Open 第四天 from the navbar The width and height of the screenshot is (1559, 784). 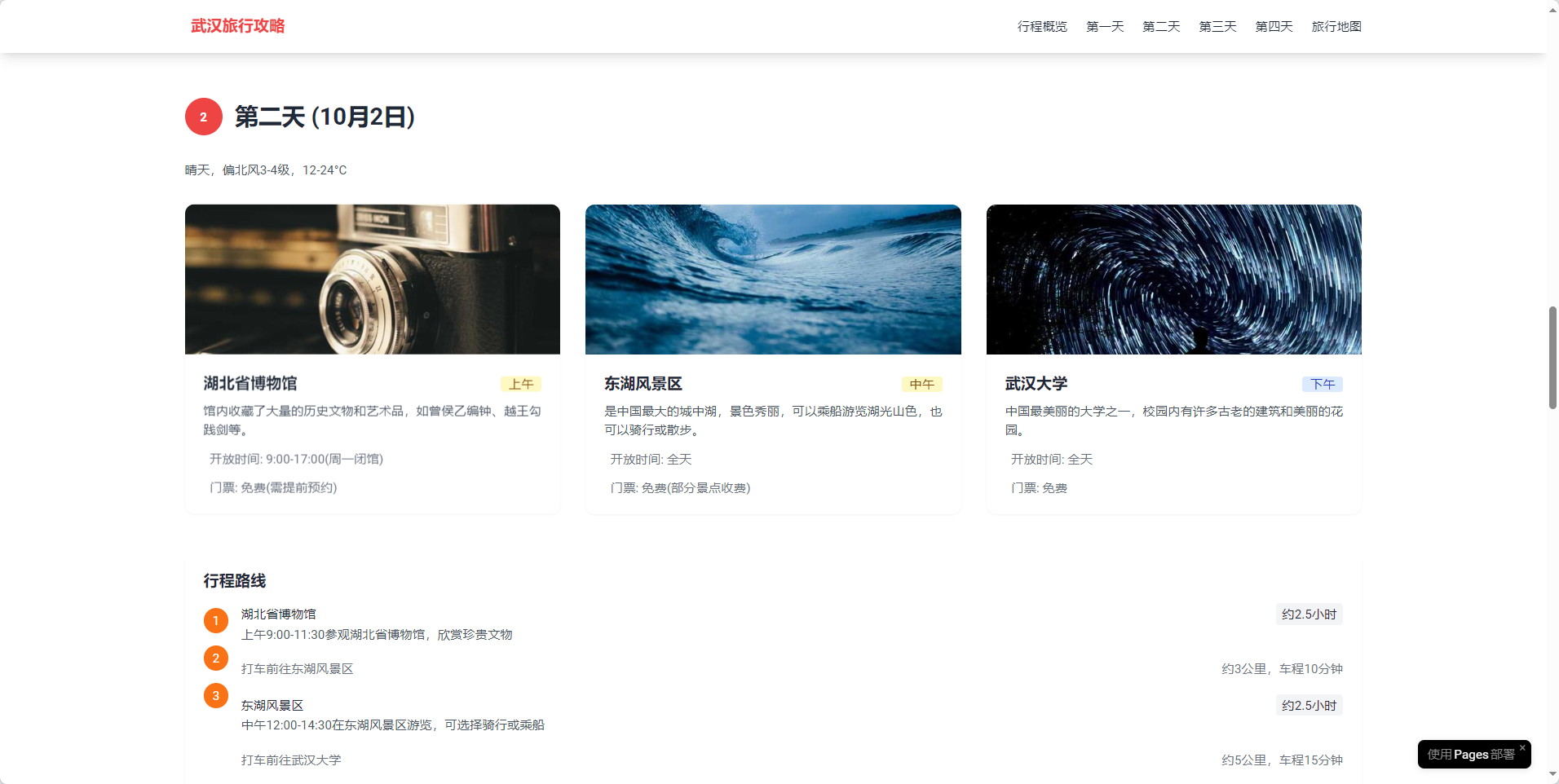[1274, 27]
